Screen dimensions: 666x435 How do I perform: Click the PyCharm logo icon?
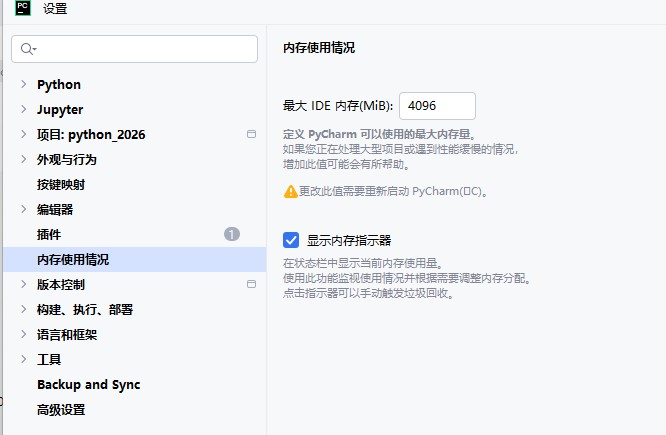pyautogui.click(x=22, y=9)
